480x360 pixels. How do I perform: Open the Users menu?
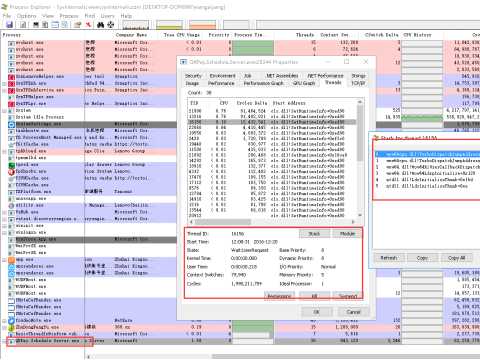pos(107,16)
